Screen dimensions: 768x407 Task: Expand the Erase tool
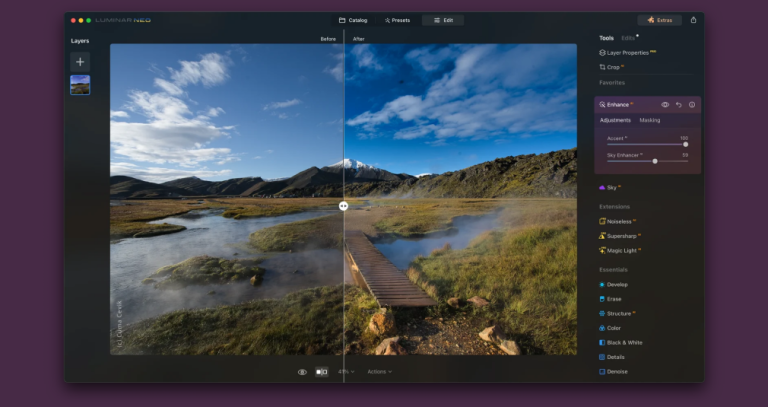click(610, 299)
